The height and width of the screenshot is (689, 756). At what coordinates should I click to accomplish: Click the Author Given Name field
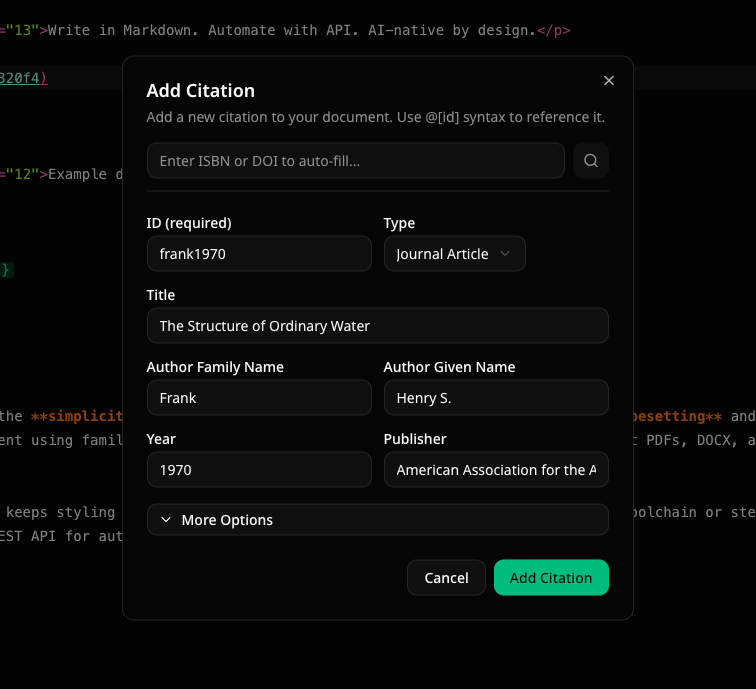496,398
